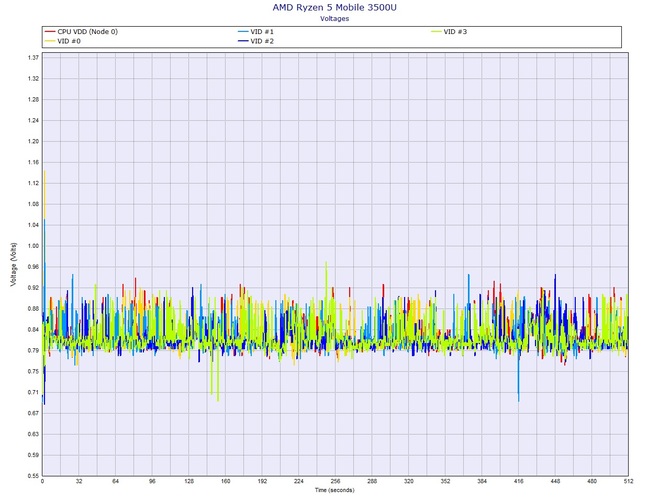Click the yellow VID #0 legend line
This screenshot has width=670, height=502.
coord(50,41)
